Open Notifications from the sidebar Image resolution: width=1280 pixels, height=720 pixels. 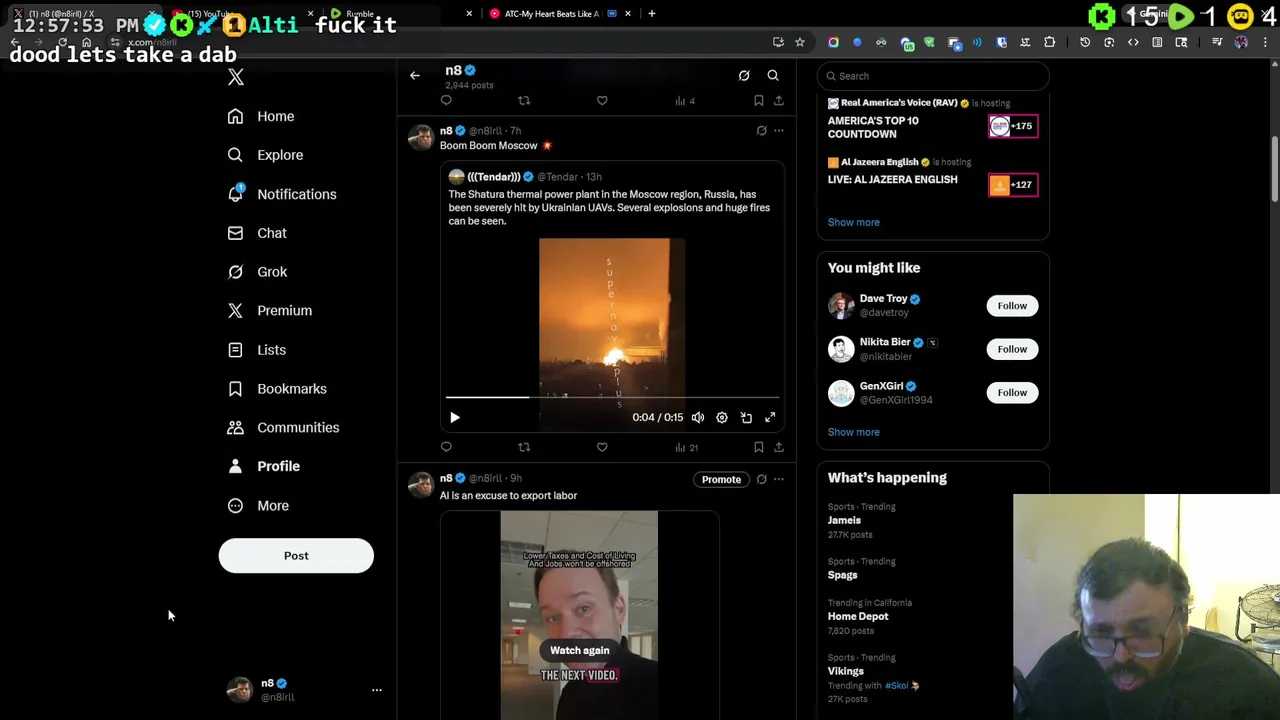282,194
